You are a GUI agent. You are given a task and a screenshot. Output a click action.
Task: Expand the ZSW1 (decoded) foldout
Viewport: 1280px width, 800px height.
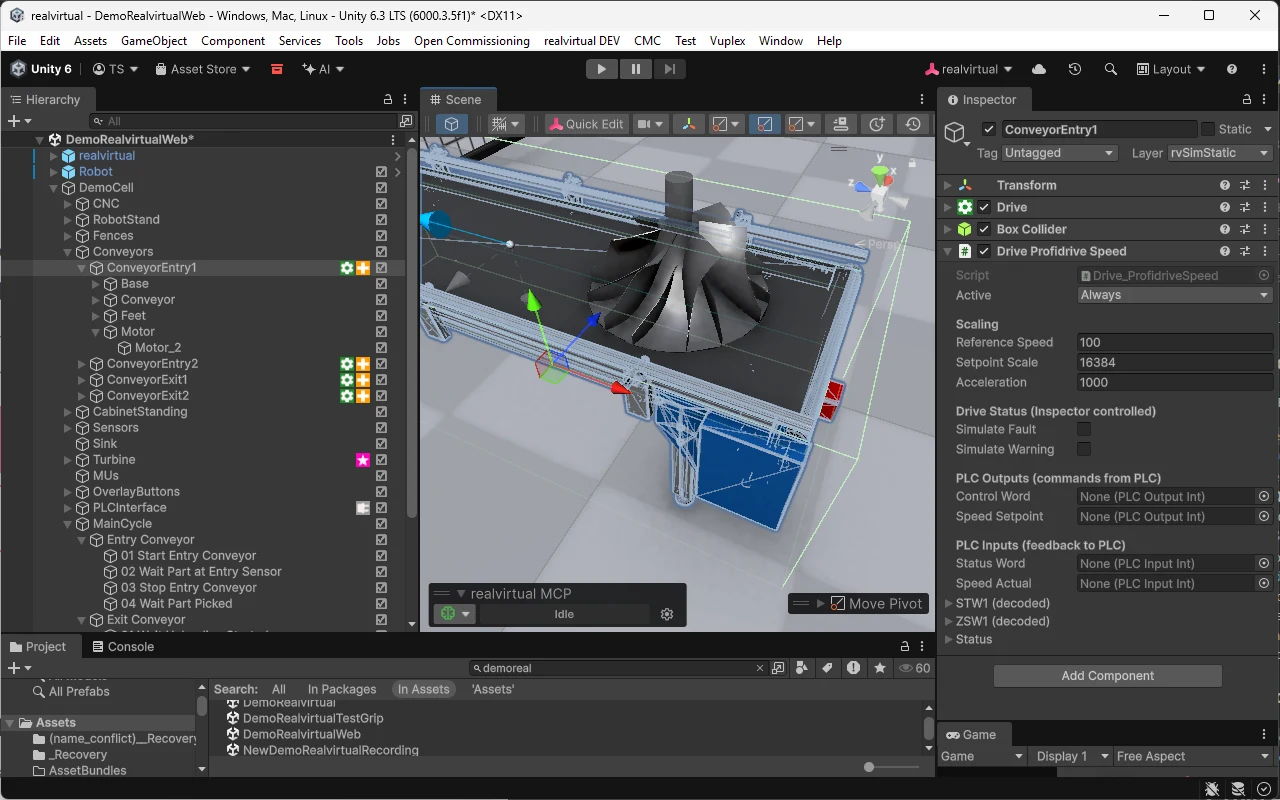[x=949, y=621]
